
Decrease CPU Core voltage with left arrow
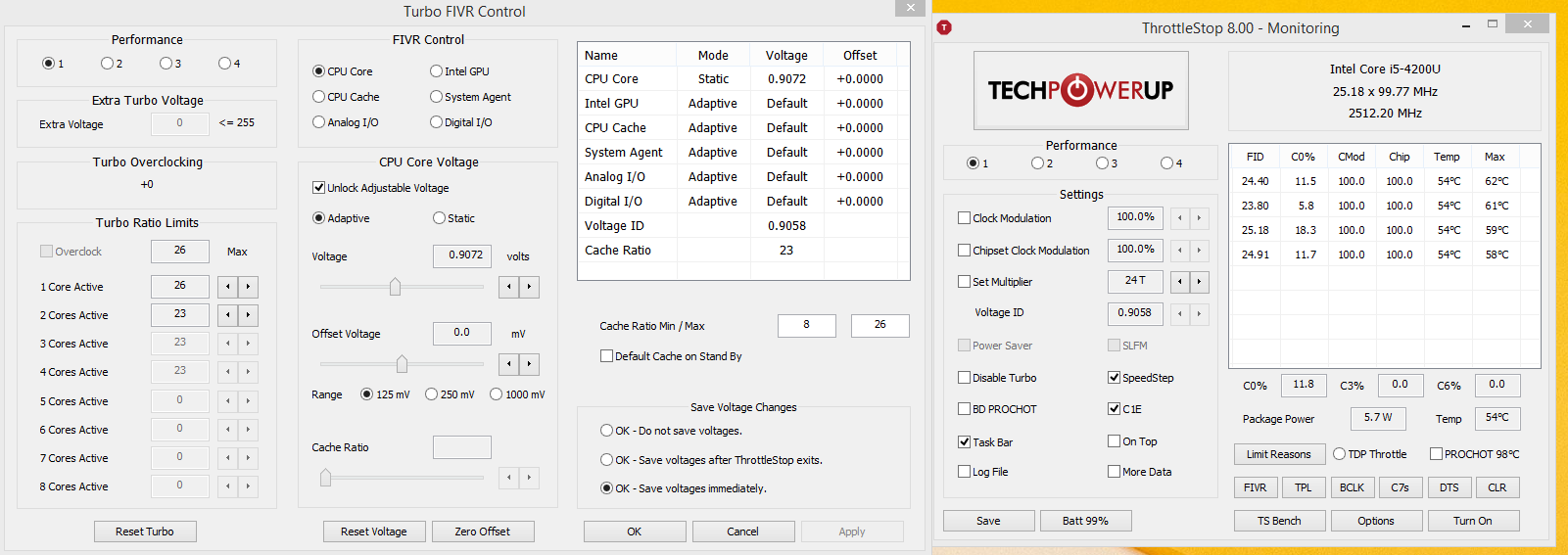[x=508, y=287]
